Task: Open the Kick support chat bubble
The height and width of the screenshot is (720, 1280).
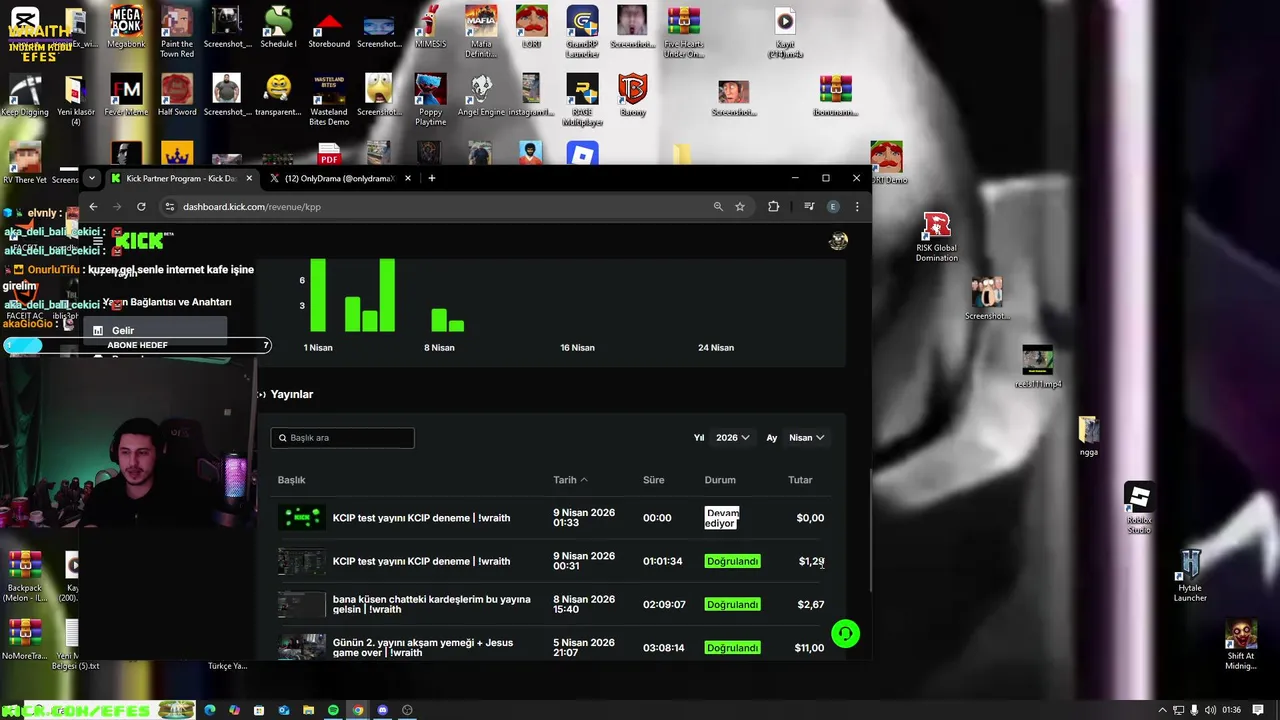Action: (x=845, y=633)
